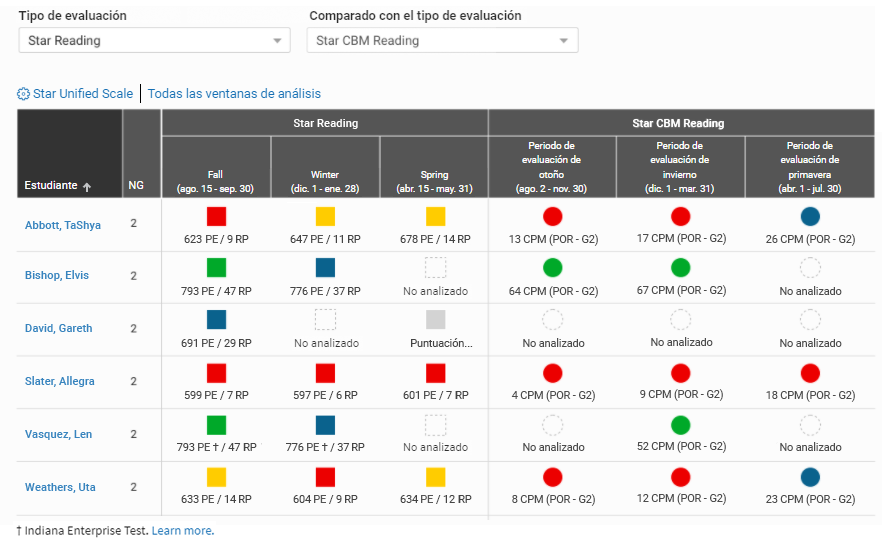Click Periodo de evaluación de otoño header

click(x=552, y=167)
